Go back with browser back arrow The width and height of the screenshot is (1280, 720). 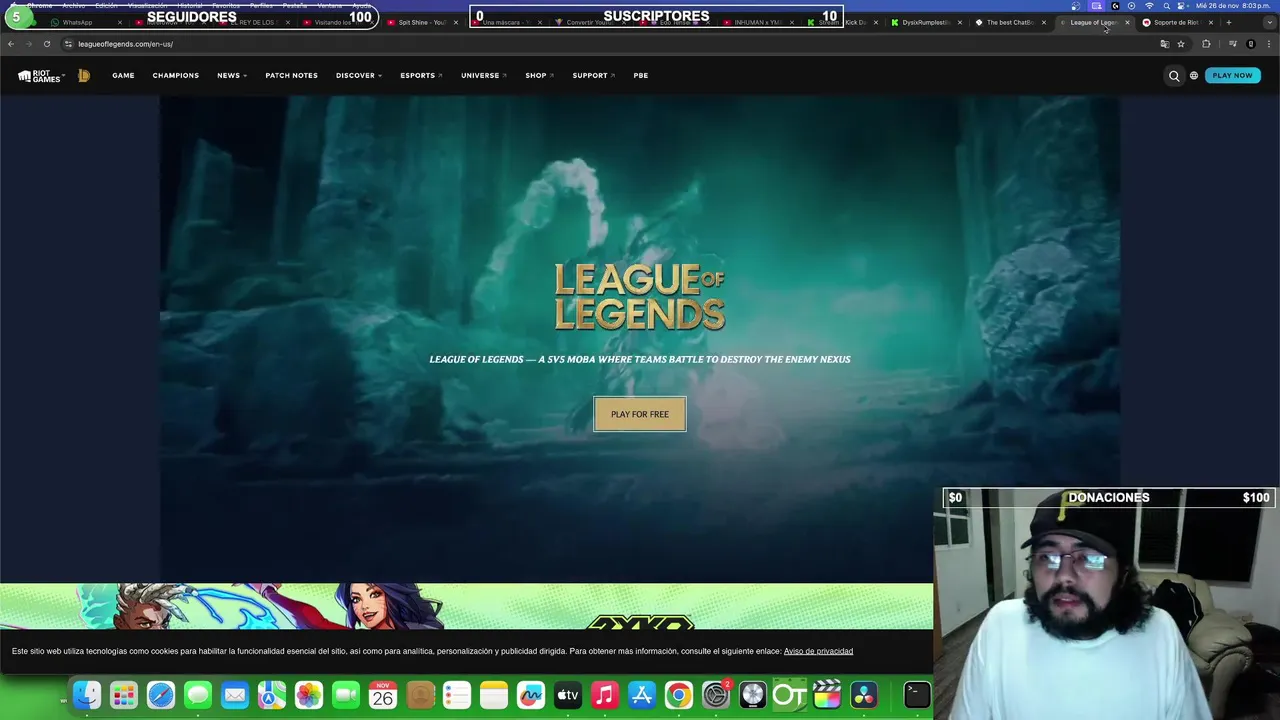11,44
